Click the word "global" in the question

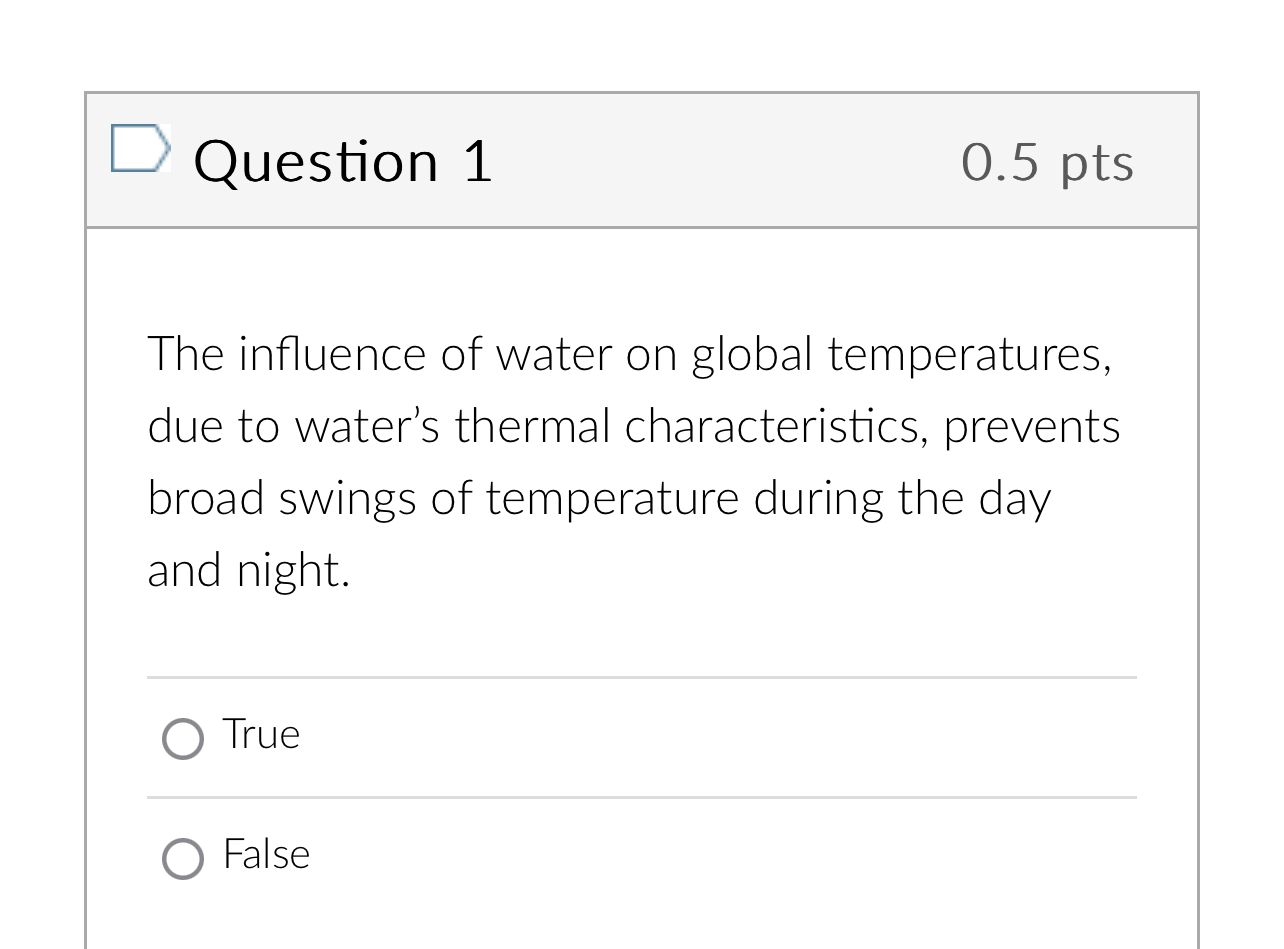click(751, 355)
